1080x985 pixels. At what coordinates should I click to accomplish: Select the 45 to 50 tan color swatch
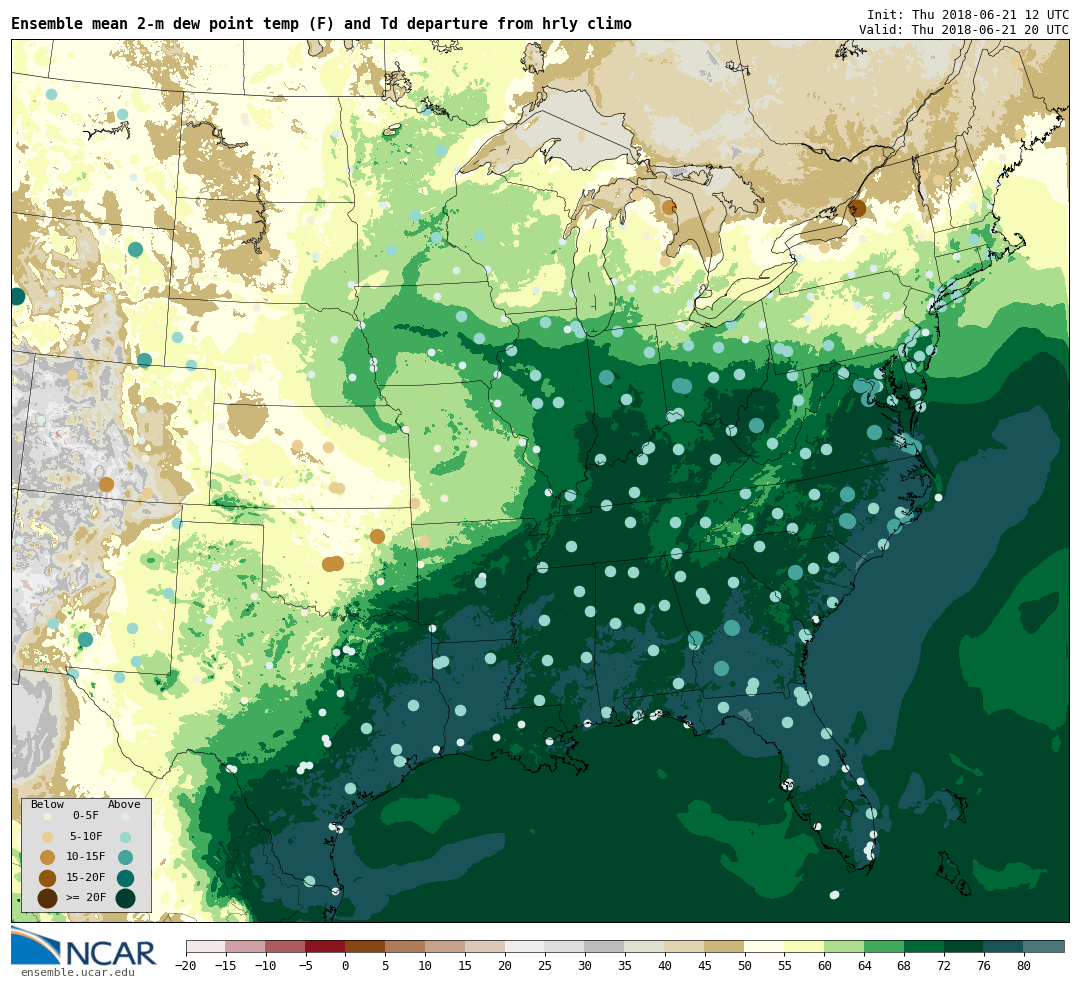pyautogui.click(x=725, y=946)
